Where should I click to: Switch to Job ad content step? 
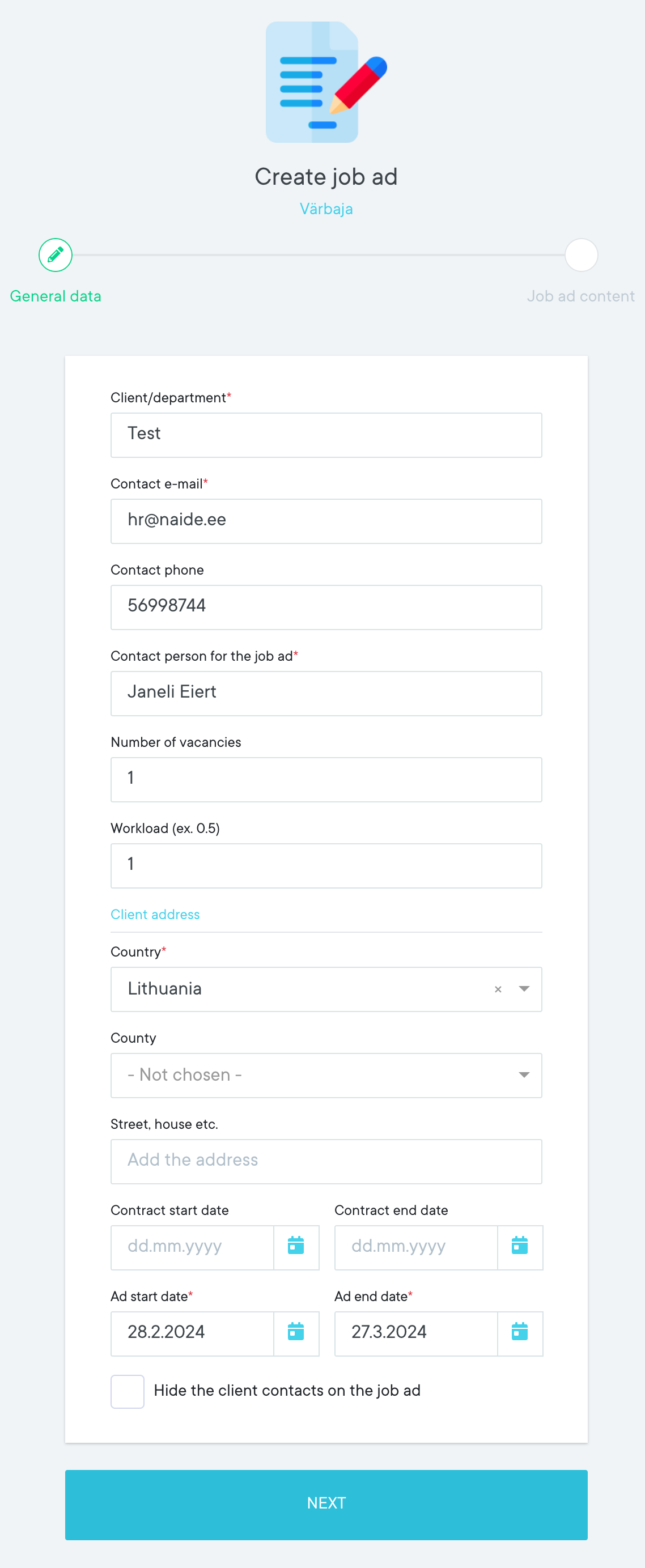tap(580, 296)
